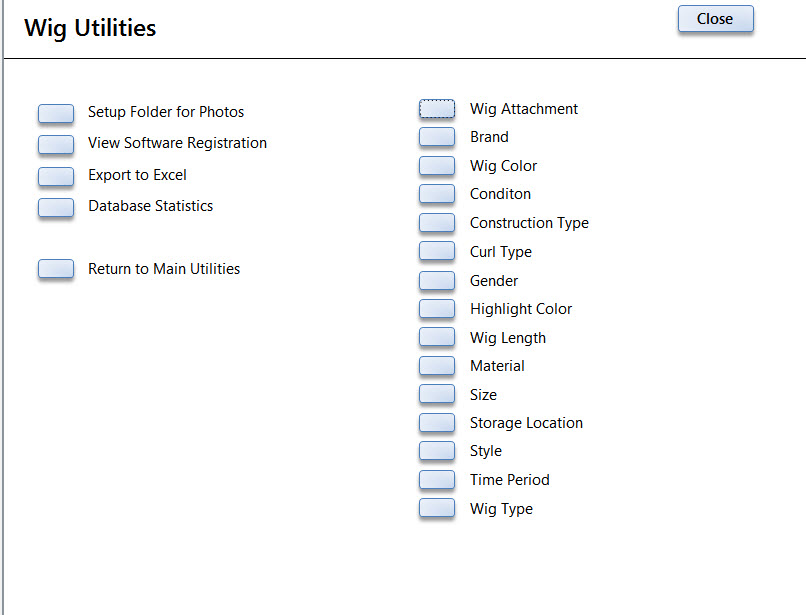Image resolution: width=806 pixels, height=615 pixels.
Task: Return to Main Utilities
Action: coord(56,268)
